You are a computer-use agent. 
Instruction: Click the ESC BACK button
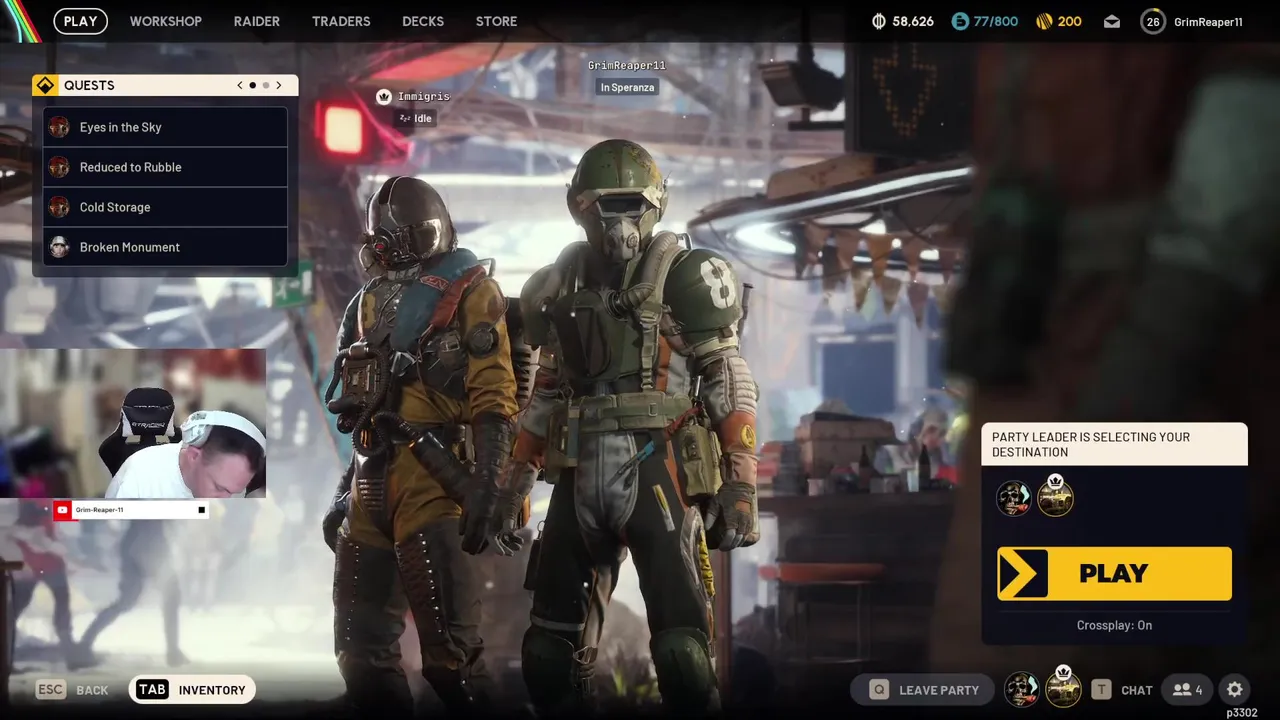click(x=73, y=689)
